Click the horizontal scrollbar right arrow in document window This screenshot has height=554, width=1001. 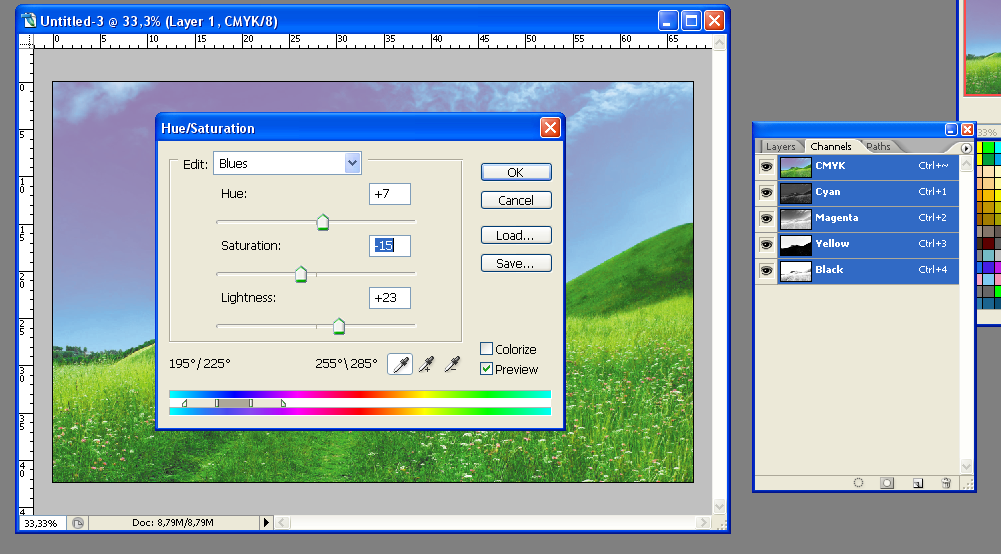coord(704,523)
